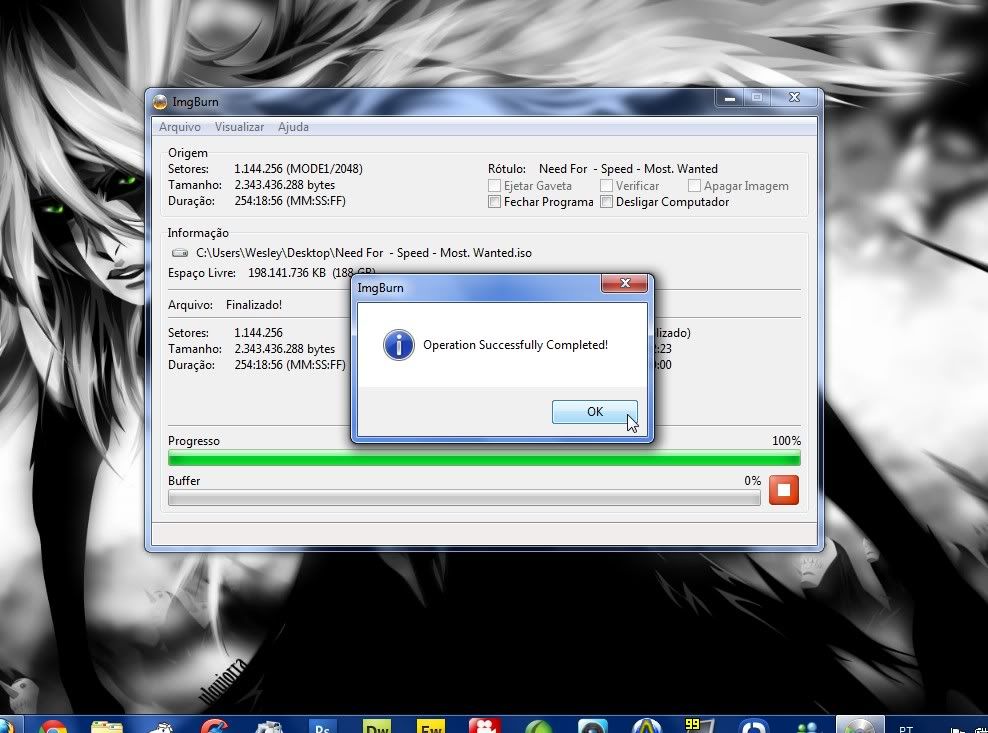
Task: Click the drive icon beside the ISO path
Action: pyautogui.click(x=180, y=254)
